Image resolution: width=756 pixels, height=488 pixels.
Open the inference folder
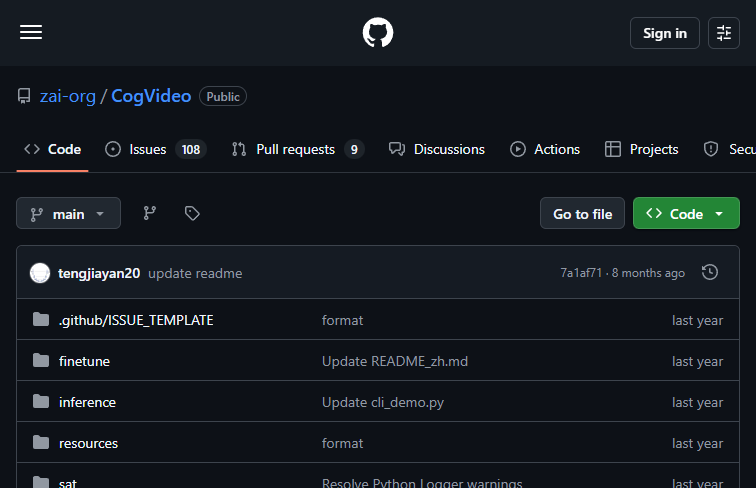(x=87, y=402)
